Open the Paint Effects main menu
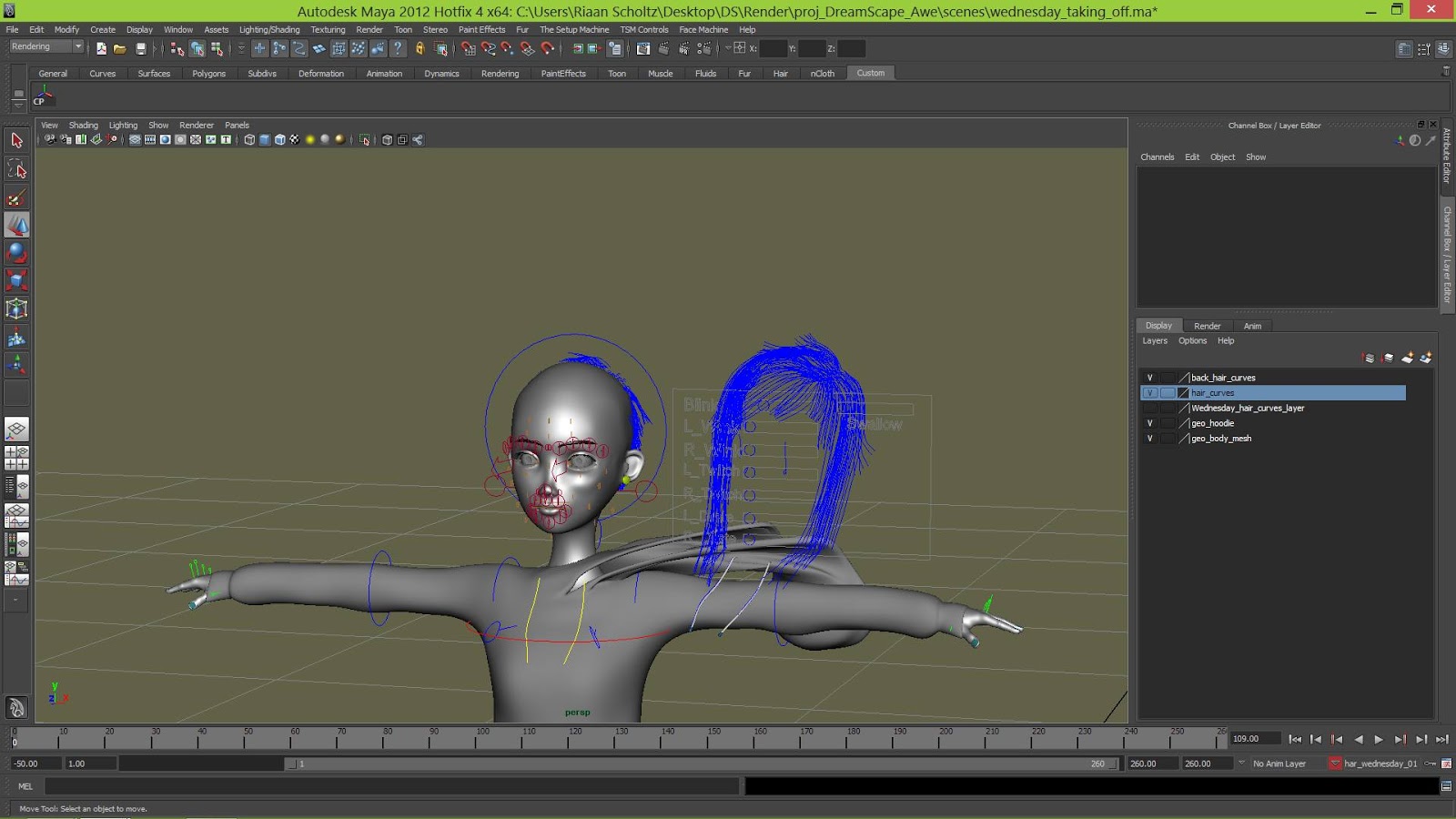Viewport: 1456px width, 819px height. pos(481,30)
